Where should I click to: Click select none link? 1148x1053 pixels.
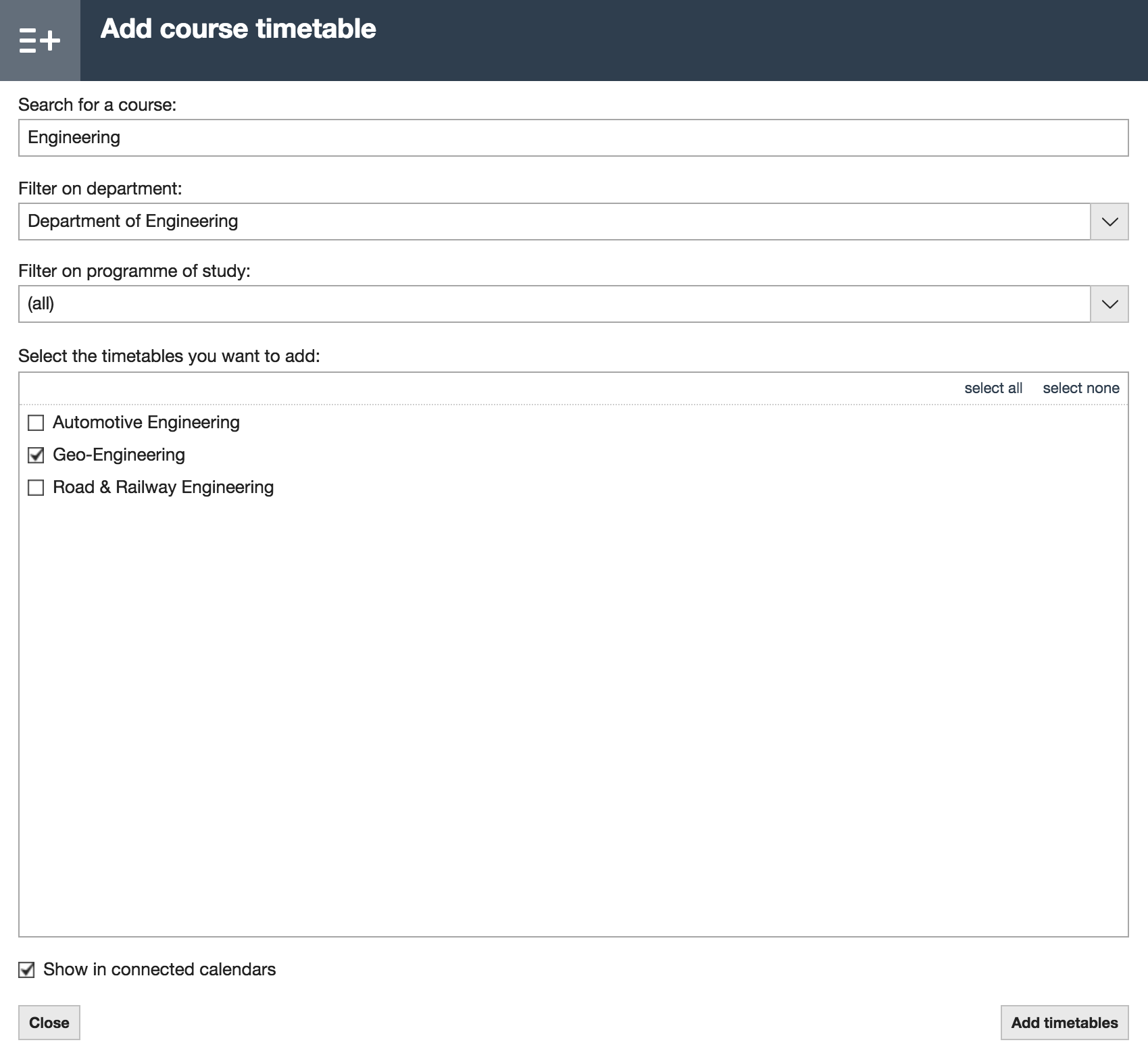(x=1080, y=388)
